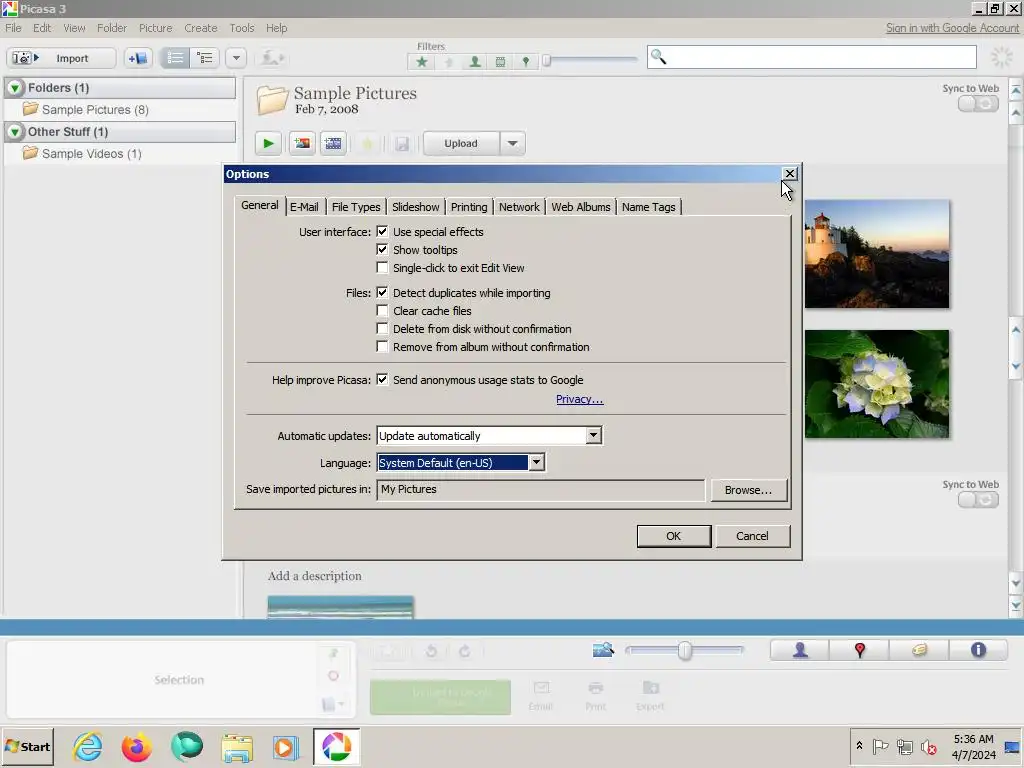Play fullscreen slideshow green arrow button

tap(268, 144)
